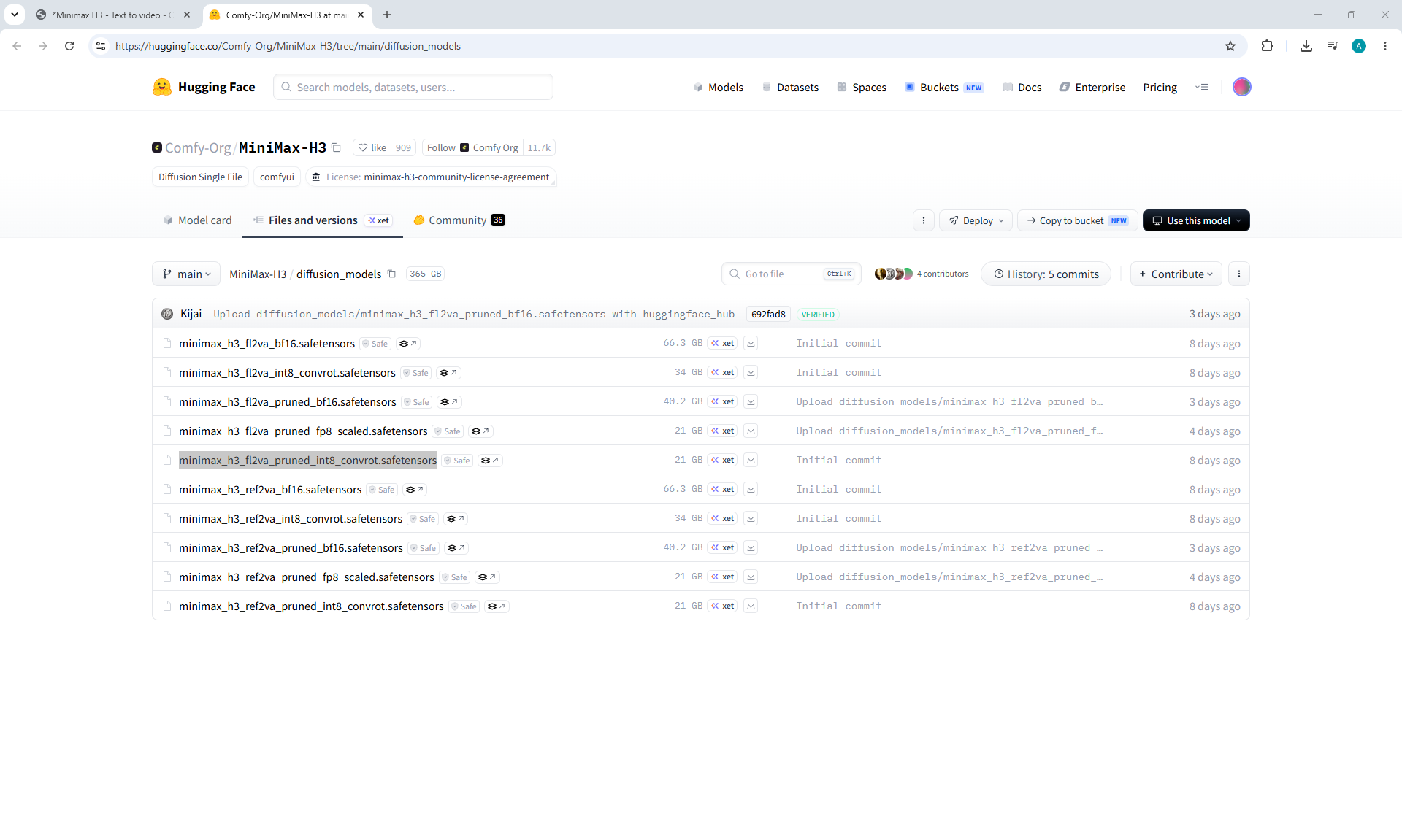Open the Contribute dropdown
Image resolution: width=1402 pixels, height=840 pixels.
(1176, 274)
